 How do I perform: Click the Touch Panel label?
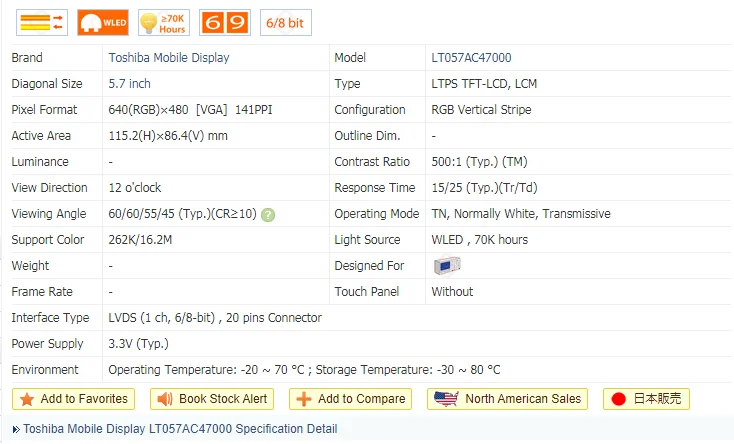[x=367, y=292]
